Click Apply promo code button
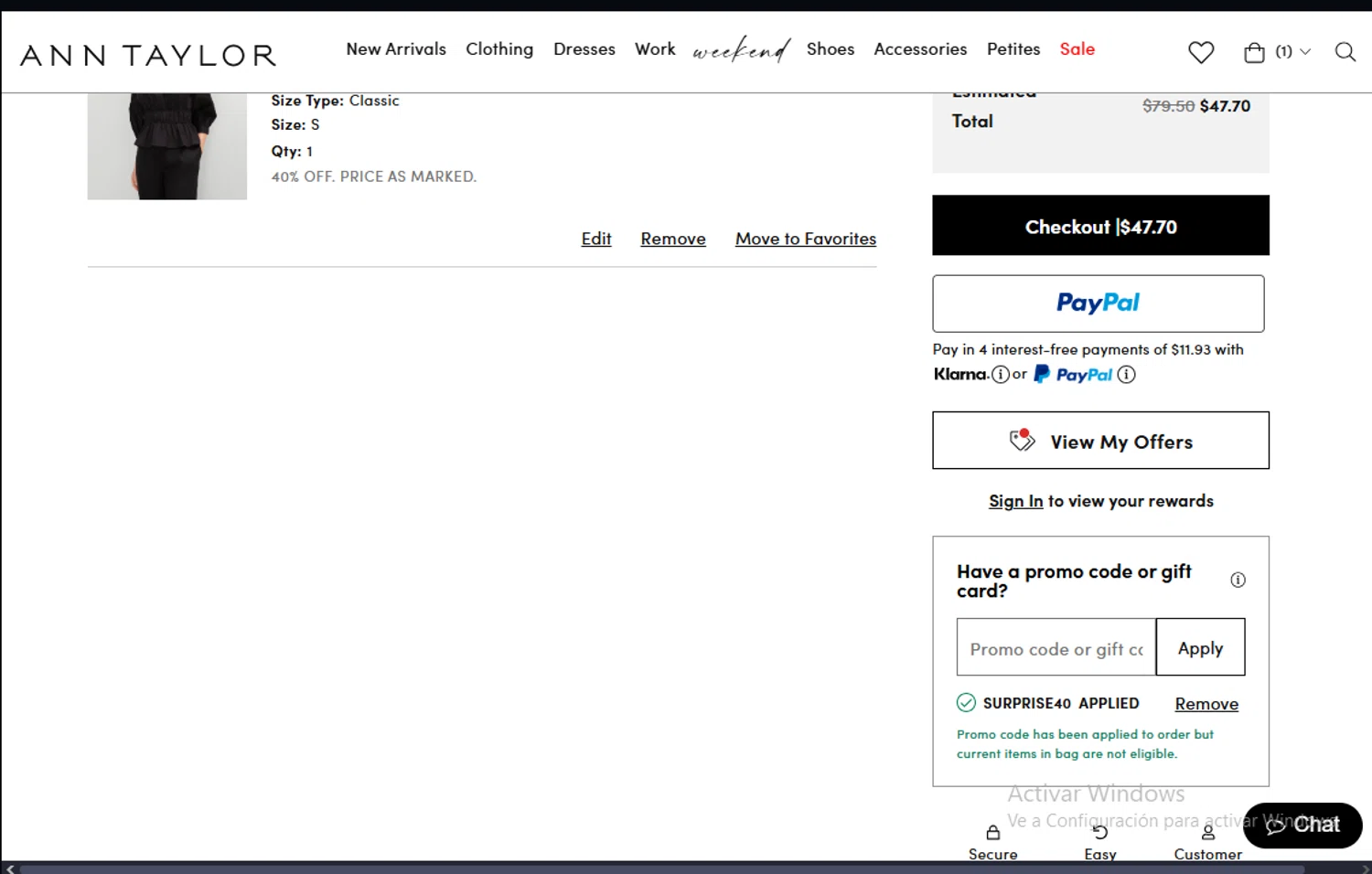 click(x=1200, y=647)
